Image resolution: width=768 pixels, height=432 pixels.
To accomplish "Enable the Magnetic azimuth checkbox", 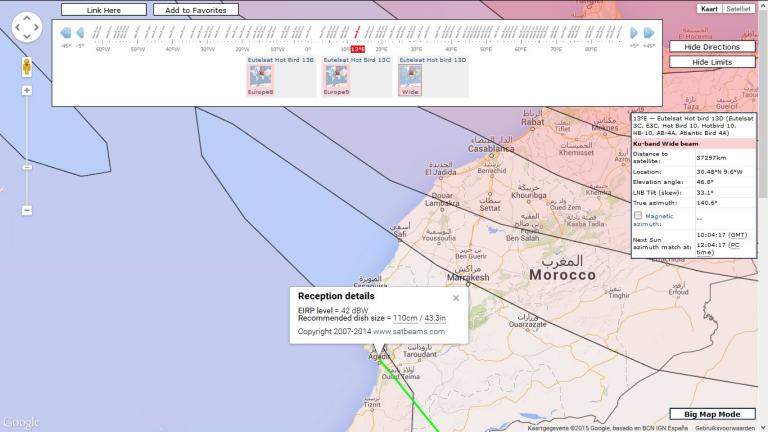I will pyautogui.click(x=638, y=215).
